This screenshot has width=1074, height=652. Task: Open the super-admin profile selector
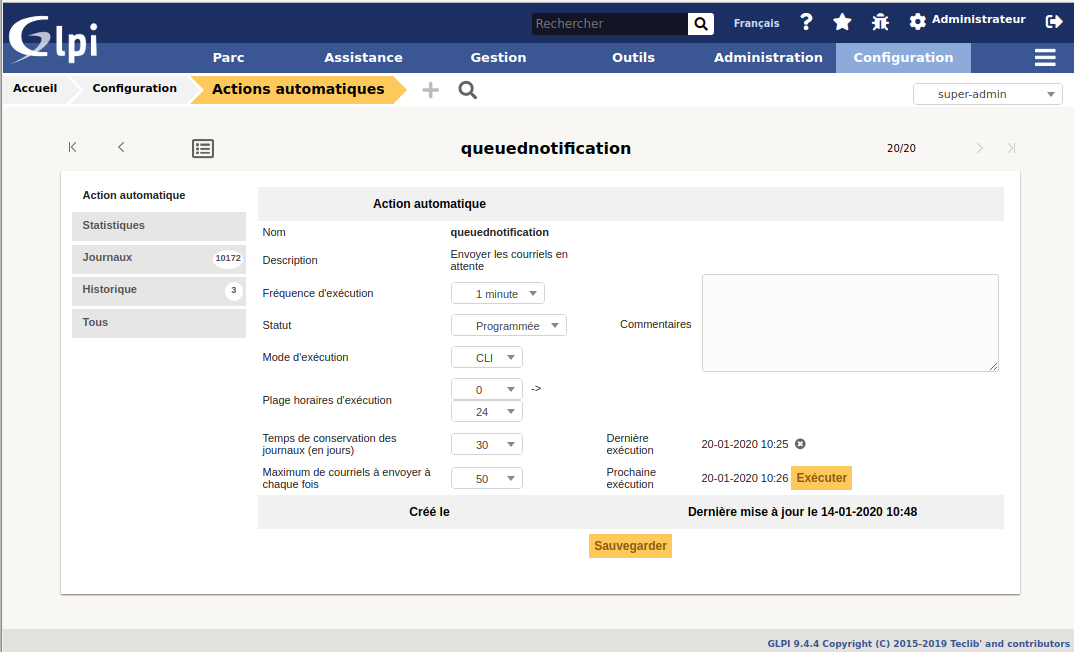coord(987,93)
